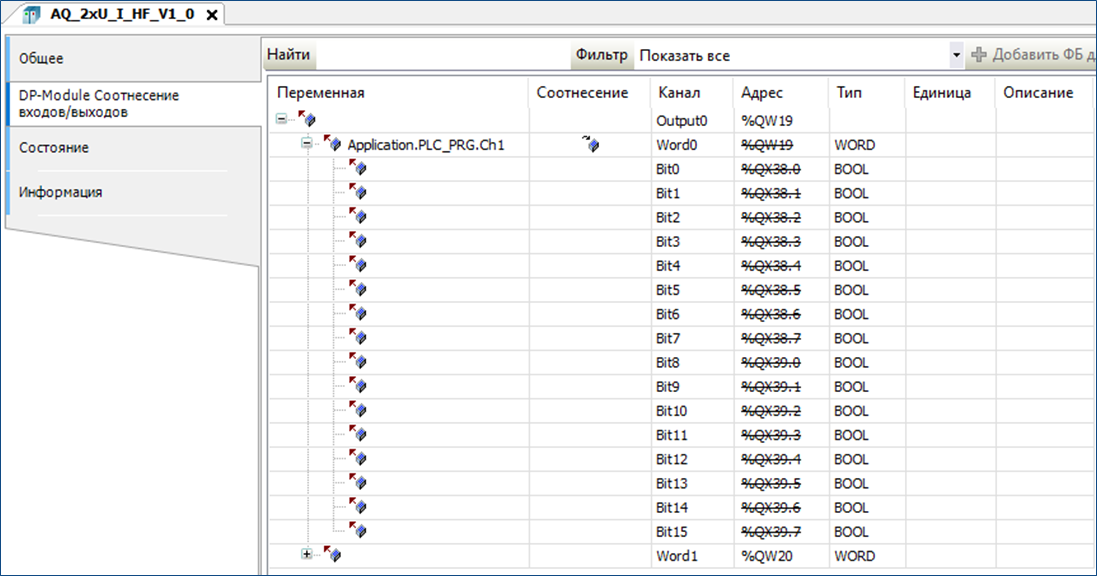Click the mapping icon in Word0 Соотнесение column
This screenshot has height=576, width=1097.
[x=591, y=145]
